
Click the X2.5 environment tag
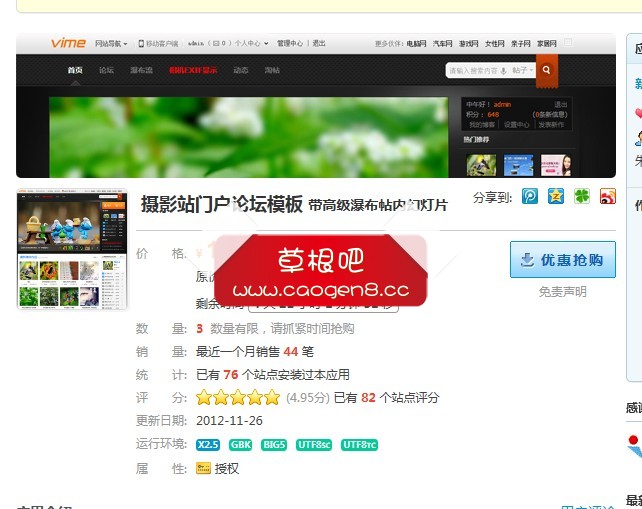tap(208, 445)
